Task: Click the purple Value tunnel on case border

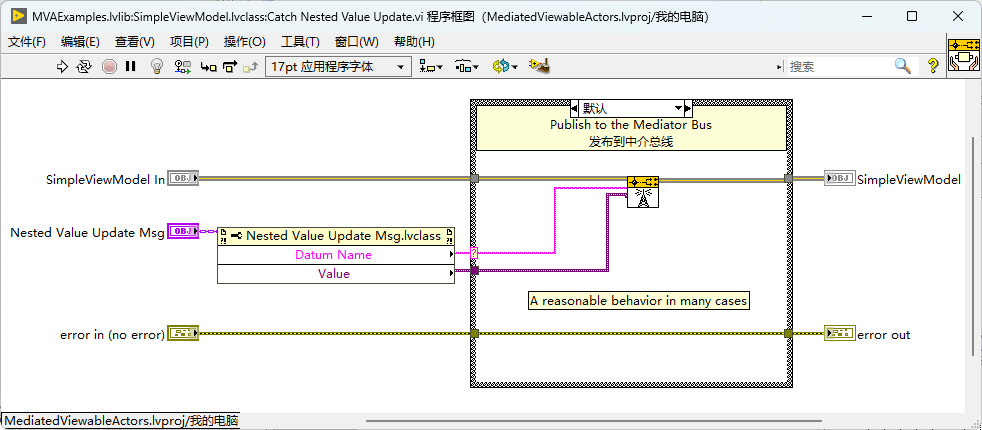Action: [474, 270]
